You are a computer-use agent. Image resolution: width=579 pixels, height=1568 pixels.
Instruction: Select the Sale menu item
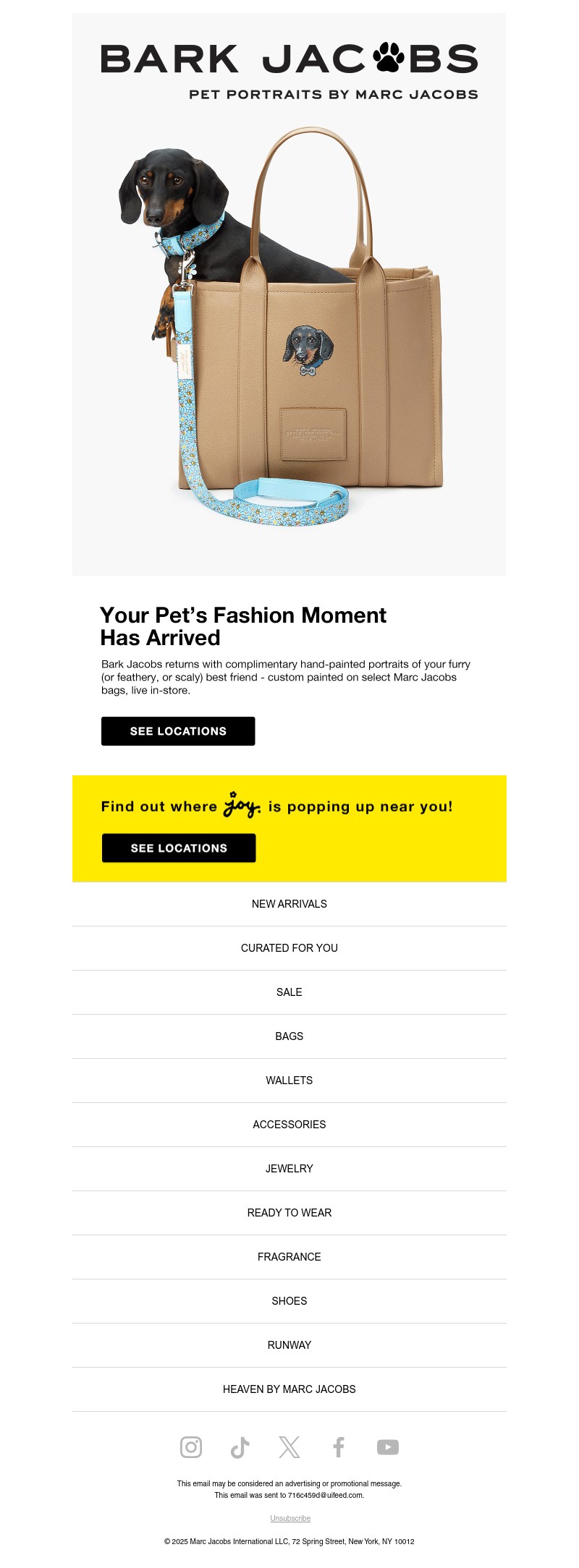click(289, 992)
